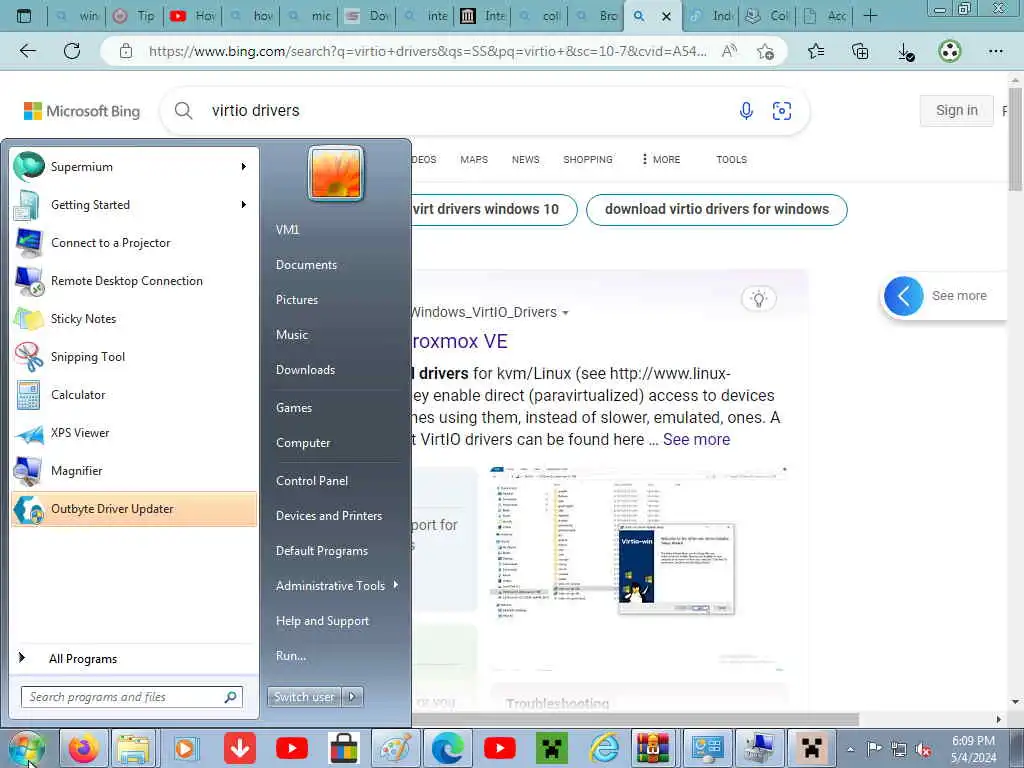The height and width of the screenshot is (768, 1024).
Task: Open Action Center flag in the tray
Action: click(874, 749)
